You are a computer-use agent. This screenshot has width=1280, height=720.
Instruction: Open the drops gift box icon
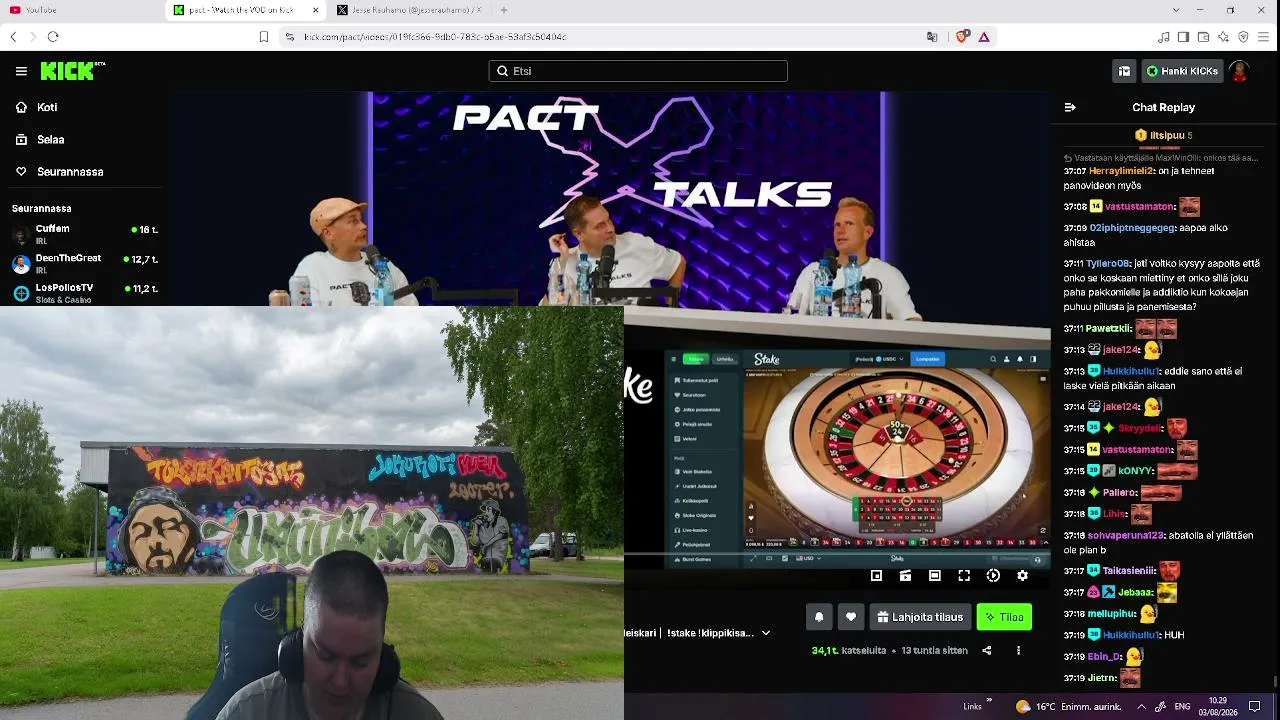[x=1124, y=71]
